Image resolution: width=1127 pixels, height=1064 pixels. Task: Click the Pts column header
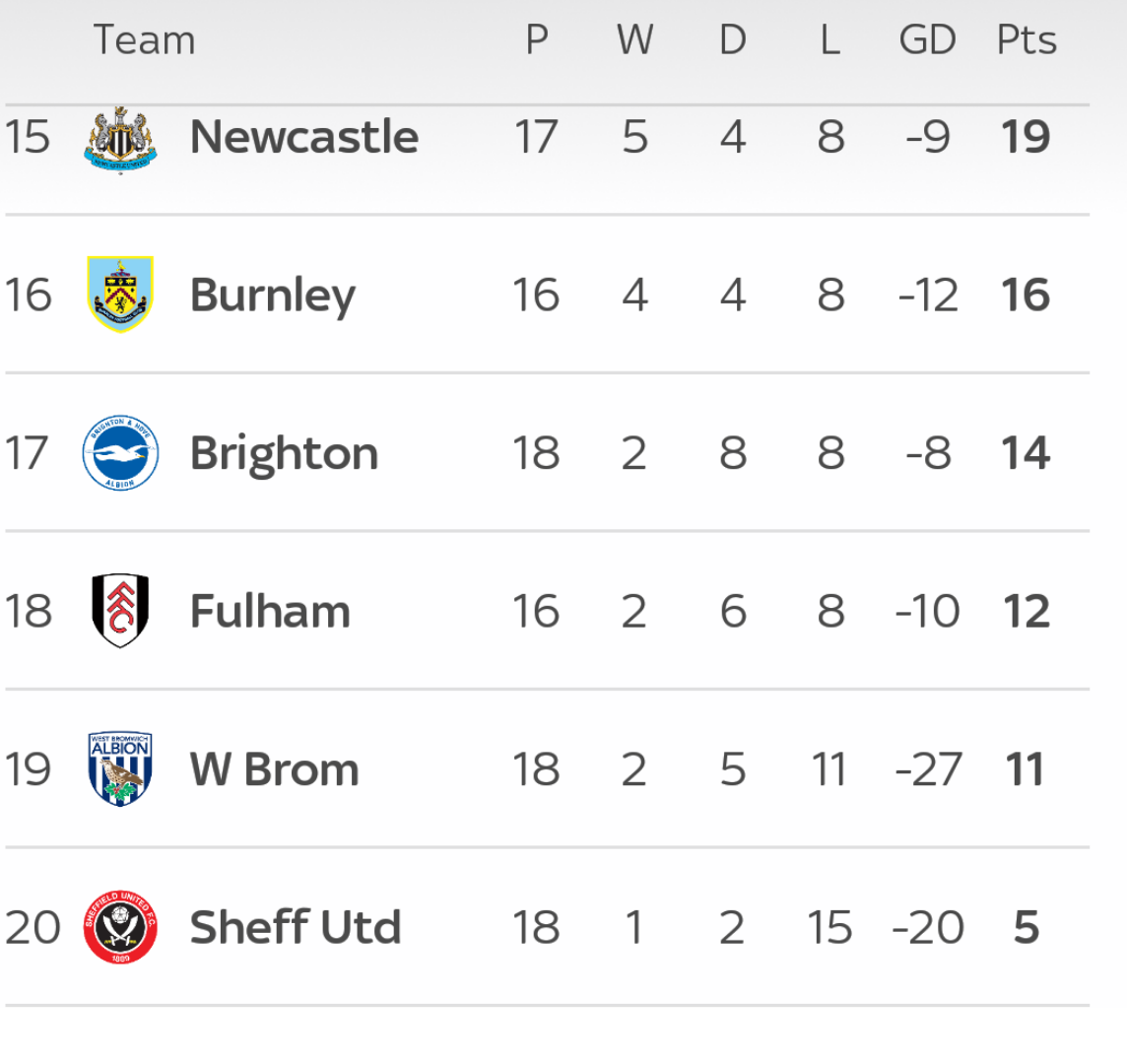pyautogui.click(x=1027, y=39)
